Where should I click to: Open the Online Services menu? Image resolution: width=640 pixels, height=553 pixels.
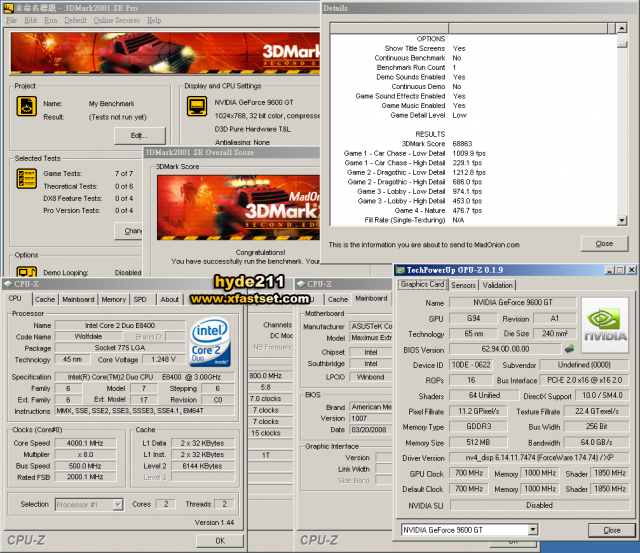[117, 20]
